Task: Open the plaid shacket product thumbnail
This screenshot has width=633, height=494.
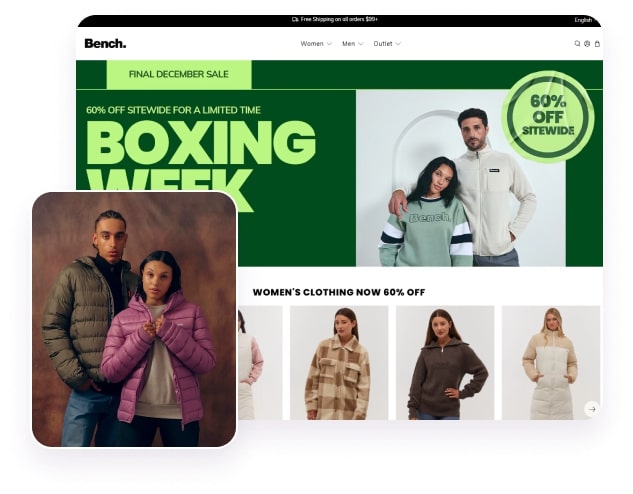Action: [x=339, y=363]
